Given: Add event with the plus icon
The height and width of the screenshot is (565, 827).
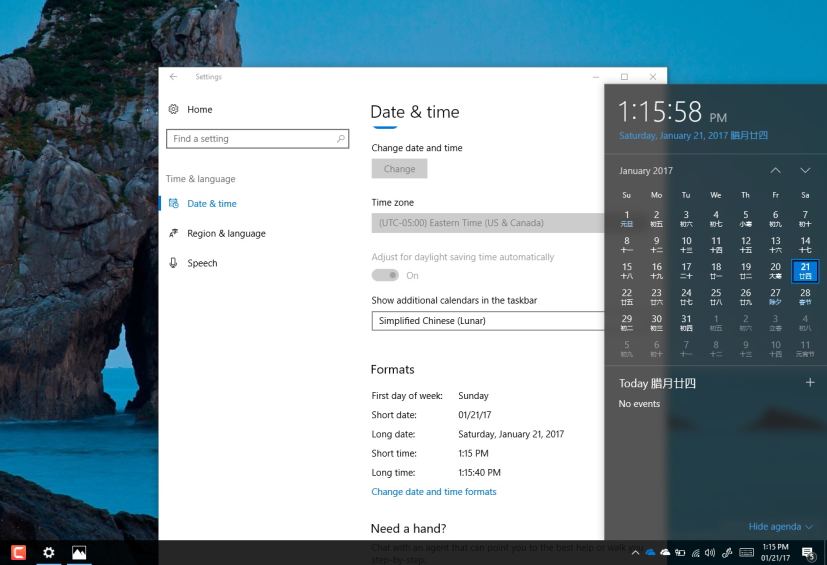Looking at the screenshot, I should point(809,383).
